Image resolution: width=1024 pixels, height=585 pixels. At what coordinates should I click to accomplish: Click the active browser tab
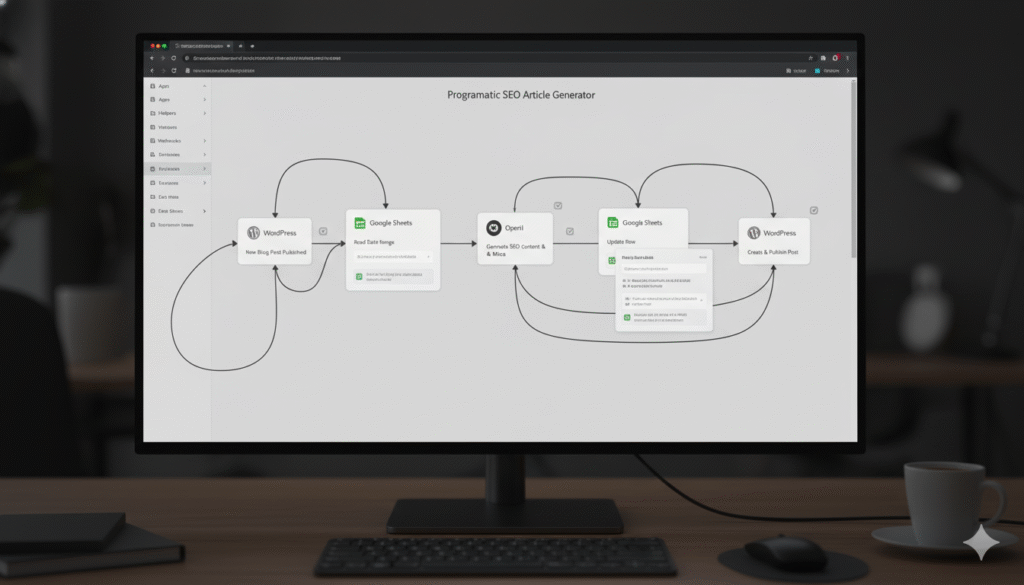coord(202,46)
